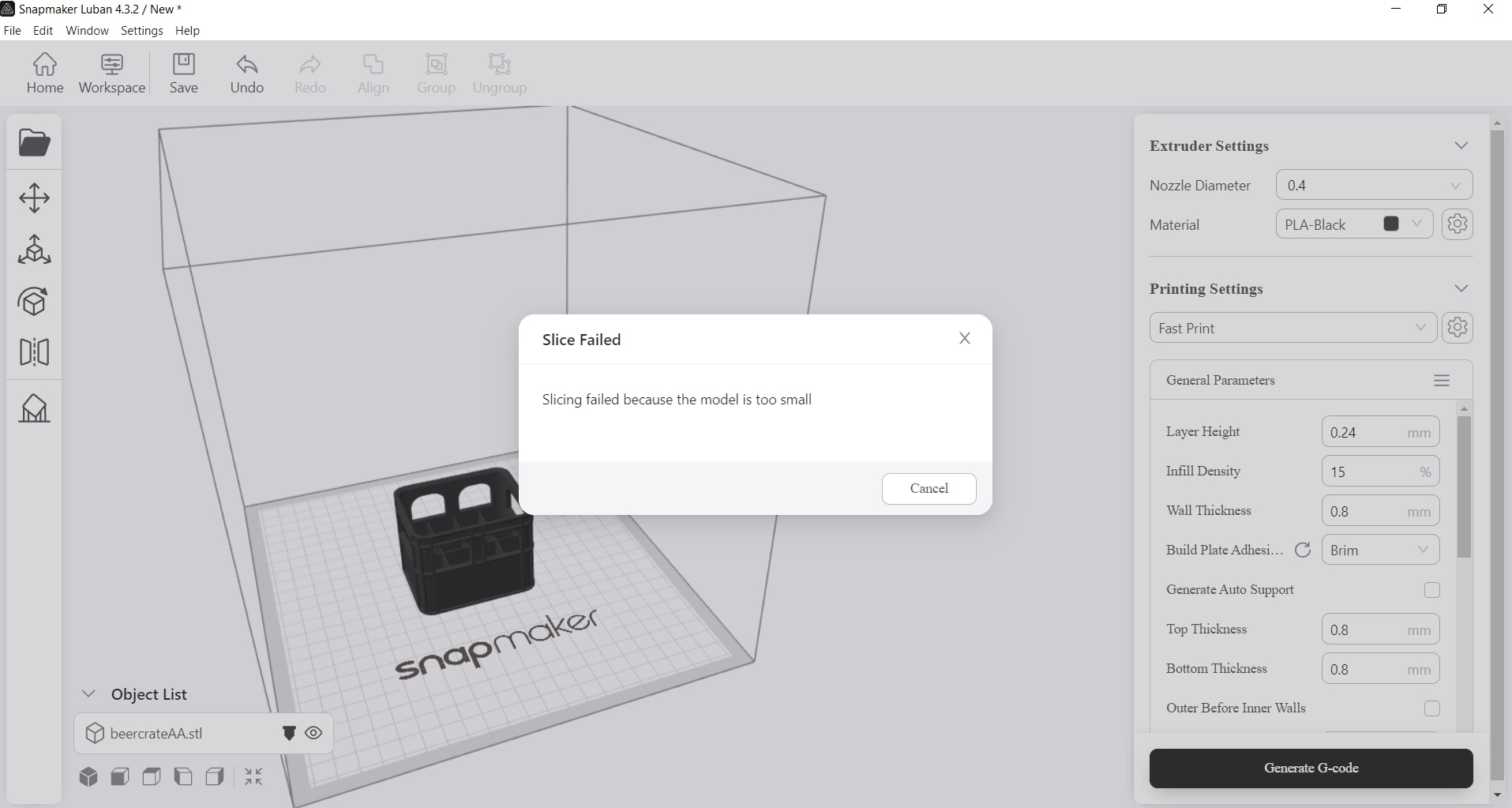The image size is (1512, 808).
Task: Click the PLA-Black material color swatch
Action: click(1390, 224)
